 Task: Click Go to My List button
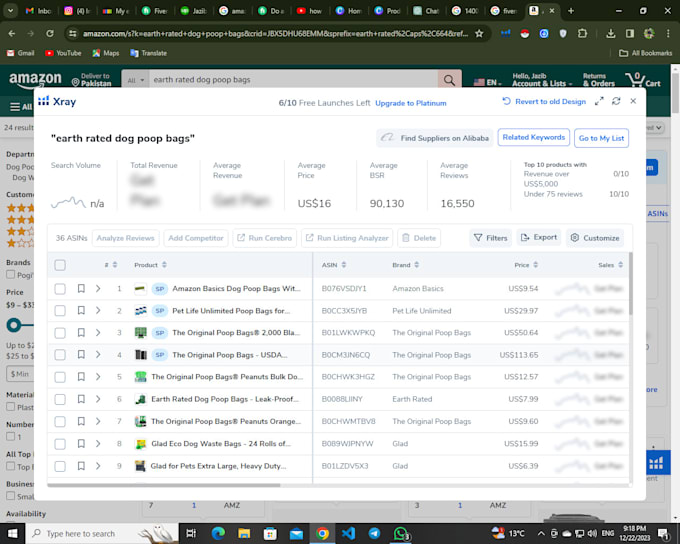[601, 138]
